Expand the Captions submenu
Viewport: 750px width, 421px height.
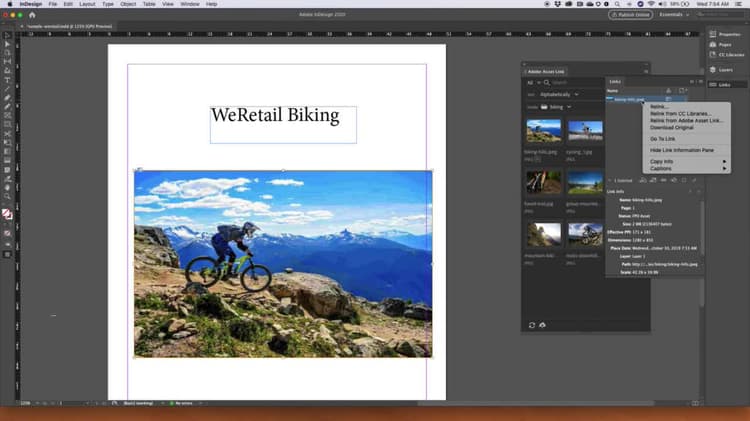click(687, 168)
